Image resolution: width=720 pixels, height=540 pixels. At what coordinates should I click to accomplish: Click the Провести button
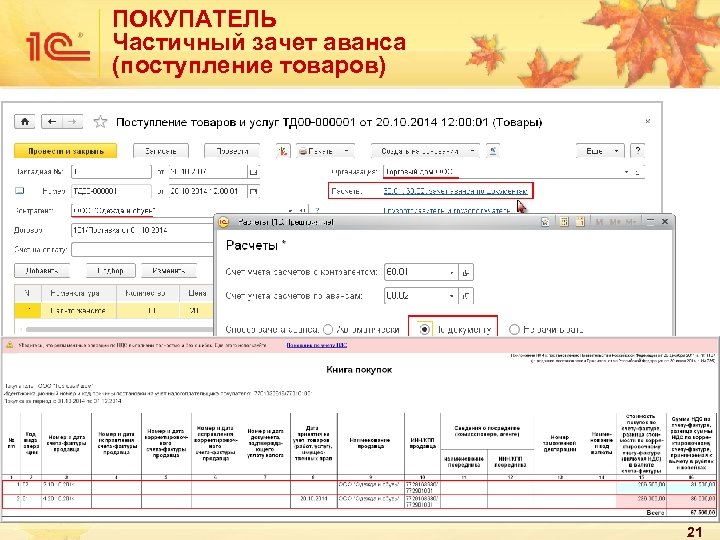pyautogui.click(x=232, y=151)
